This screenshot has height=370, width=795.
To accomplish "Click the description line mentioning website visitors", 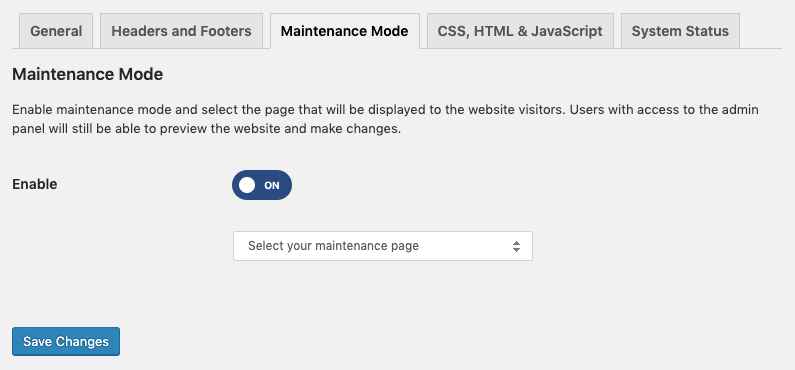I will click(x=385, y=110).
